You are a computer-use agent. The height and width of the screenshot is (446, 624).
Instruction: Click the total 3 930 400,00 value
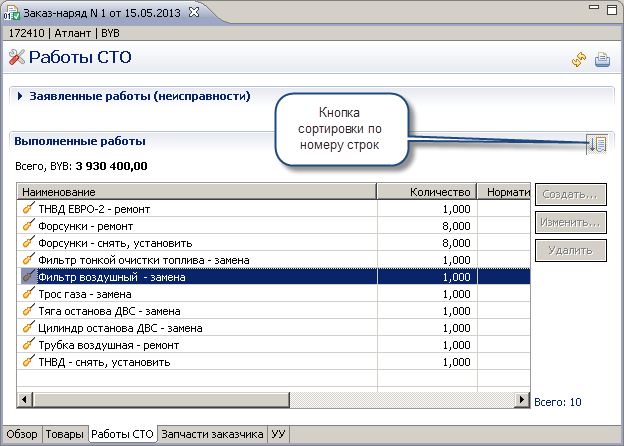[111, 166]
